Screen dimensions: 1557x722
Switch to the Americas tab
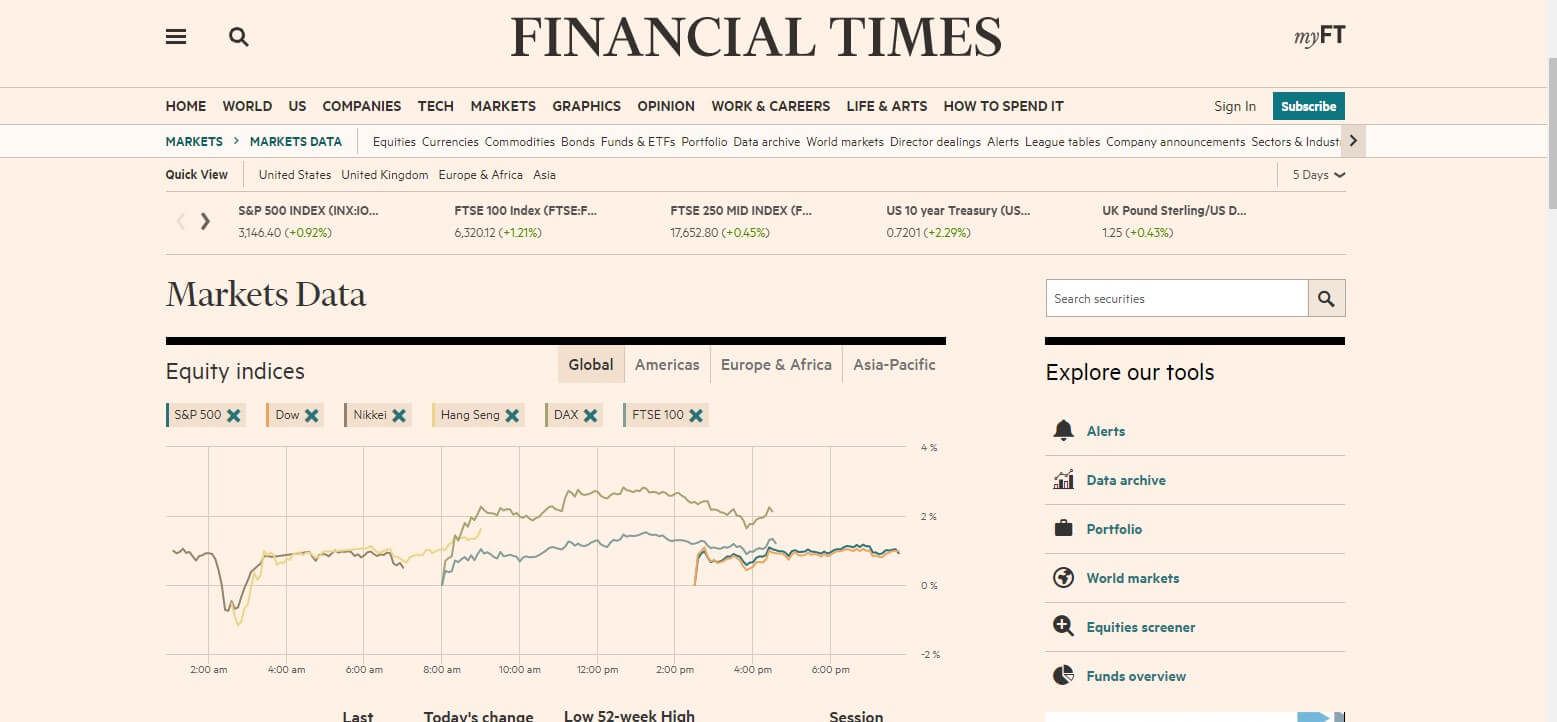[x=667, y=365]
